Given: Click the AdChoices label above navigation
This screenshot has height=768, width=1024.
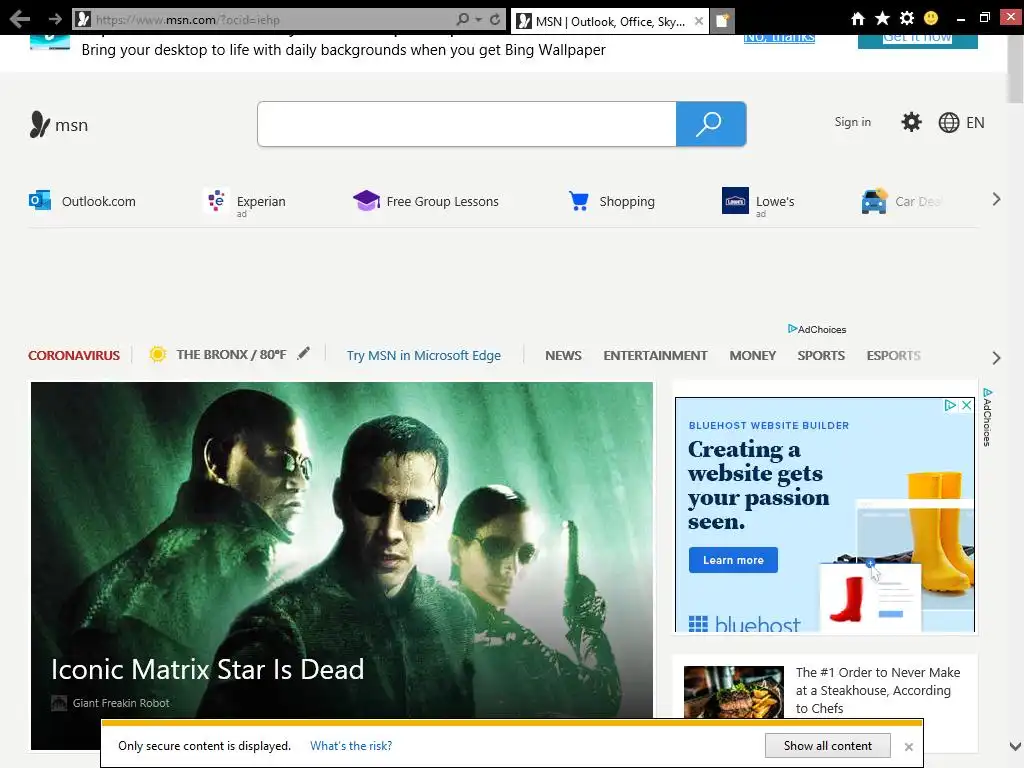Looking at the screenshot, I should coord(817,329).
